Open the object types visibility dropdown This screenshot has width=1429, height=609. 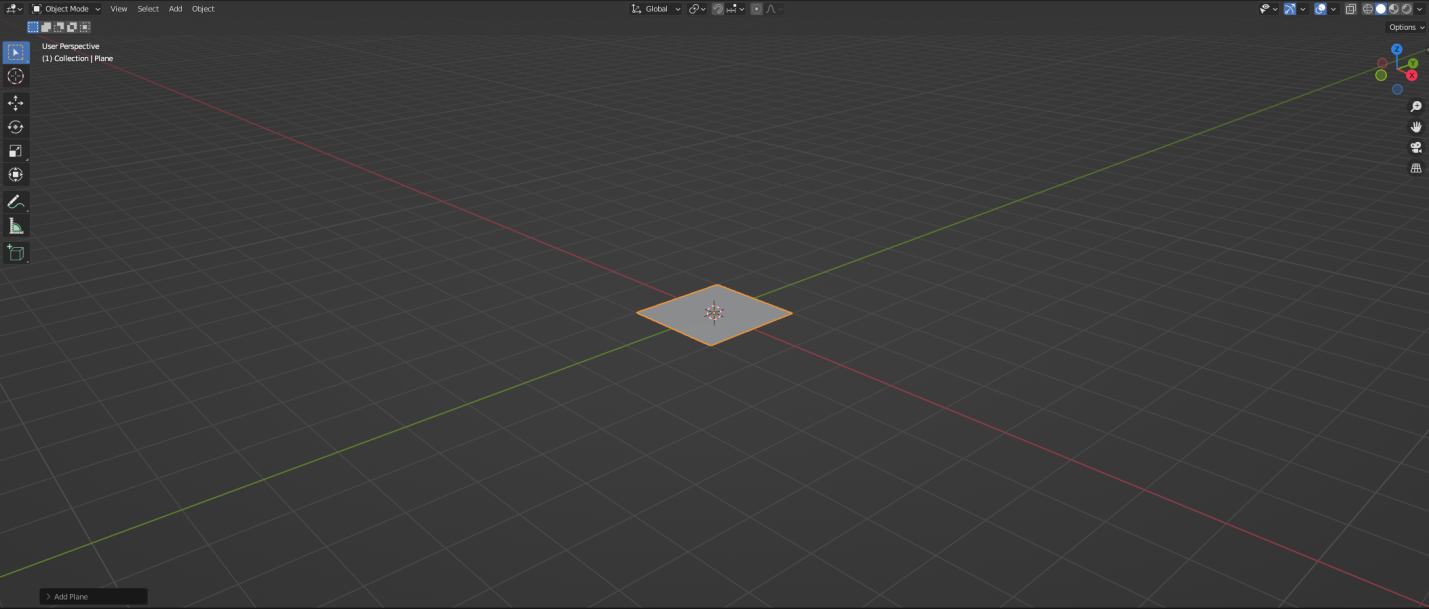coord(1269,9)
